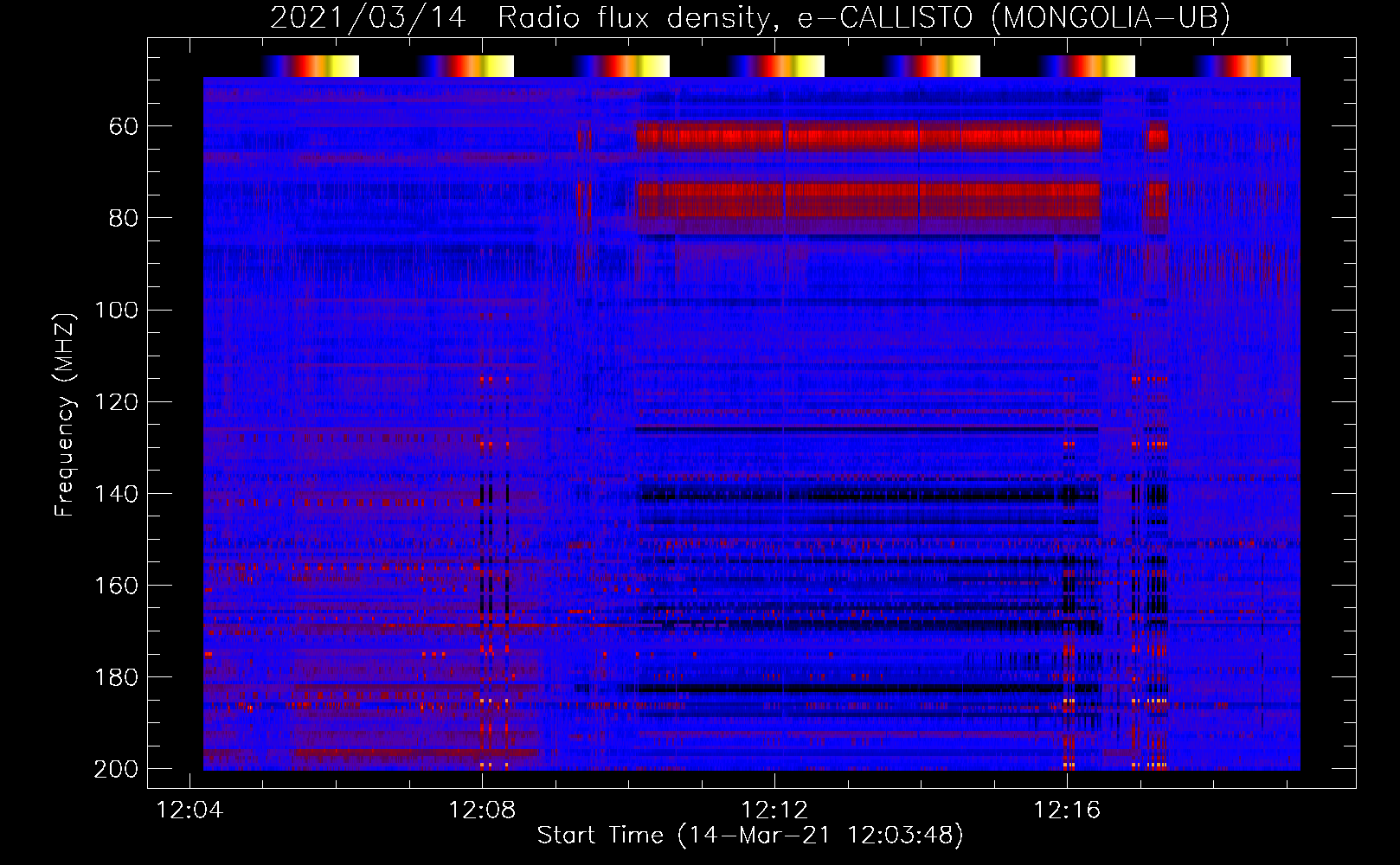Image resolution: width=1400 pixels, height=865 pixels.
Task: Click the 200 frequency tick label
Action: point(116,768)
